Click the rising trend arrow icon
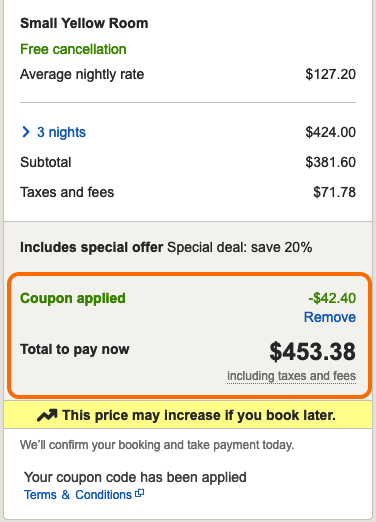 click(47, 415)
